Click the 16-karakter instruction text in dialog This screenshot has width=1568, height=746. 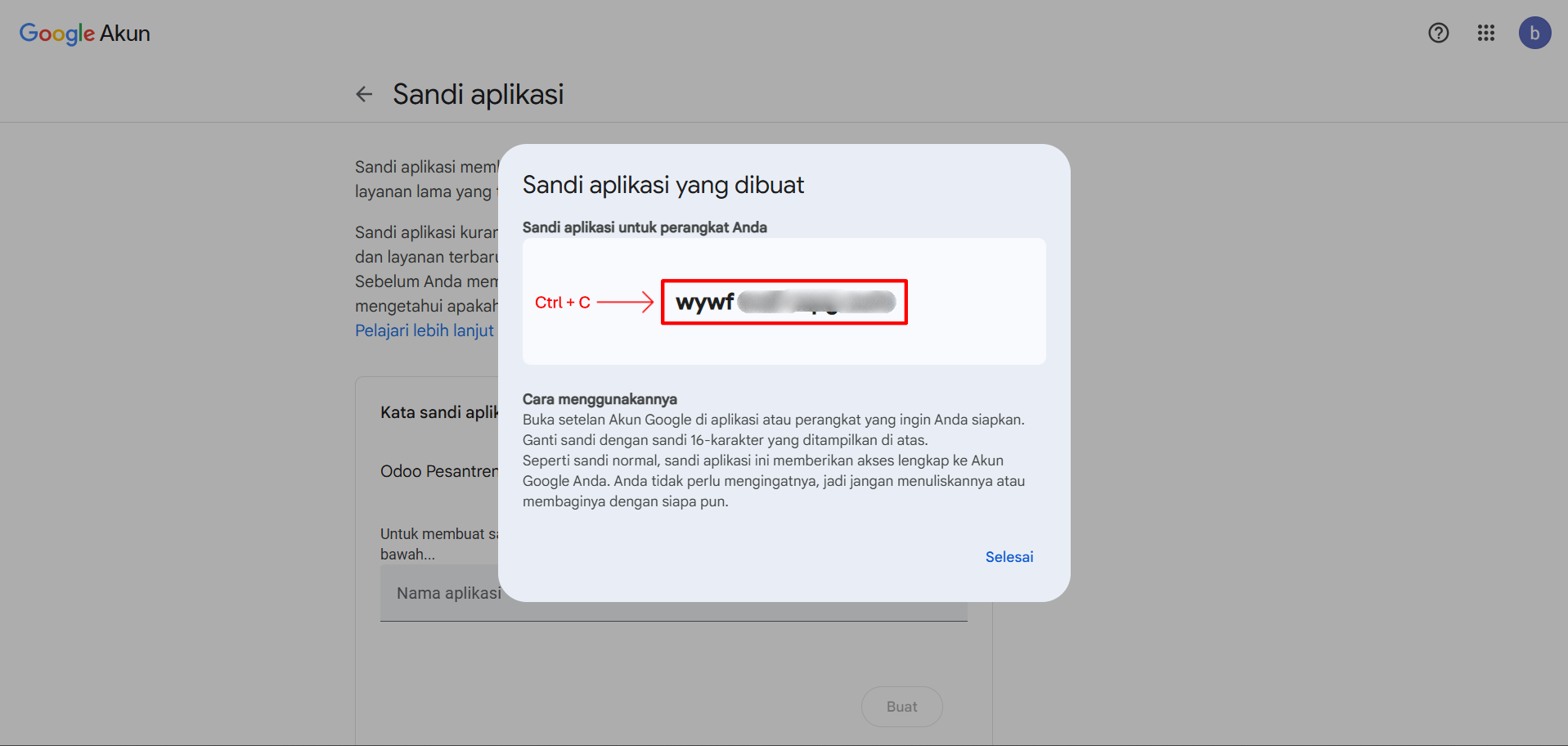725,440
